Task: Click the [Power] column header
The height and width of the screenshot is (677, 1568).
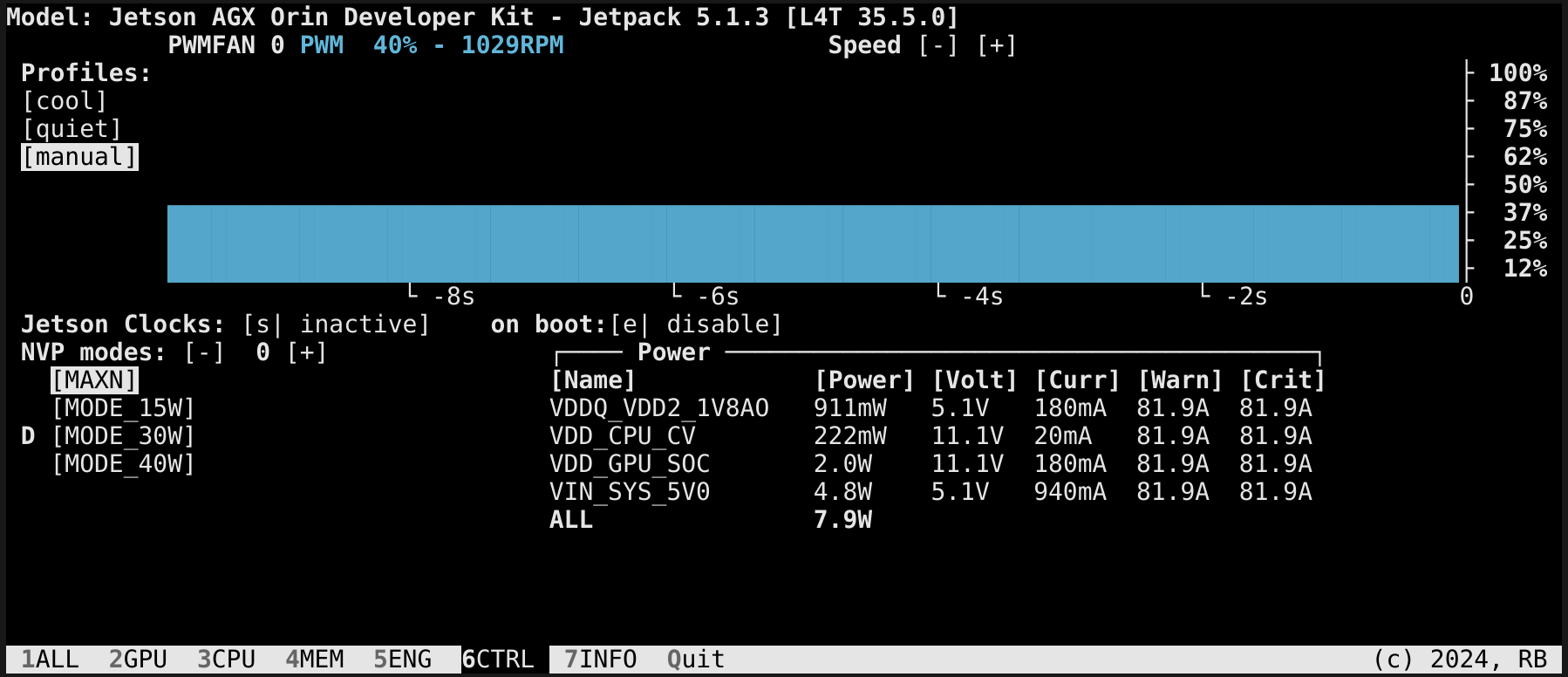Action: tap(864, 380)
